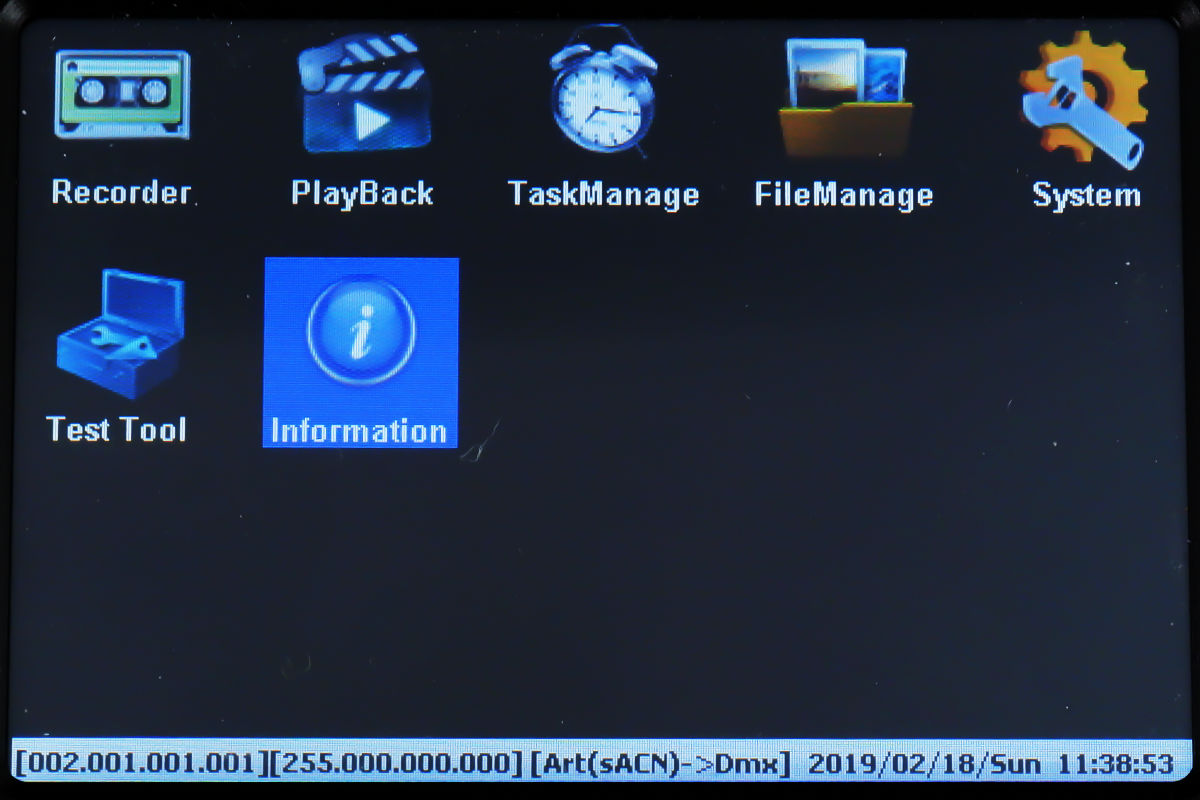The image size is (1200, 800).
Task: Click the blue Information 'i' icon
Action: [361, 331]
